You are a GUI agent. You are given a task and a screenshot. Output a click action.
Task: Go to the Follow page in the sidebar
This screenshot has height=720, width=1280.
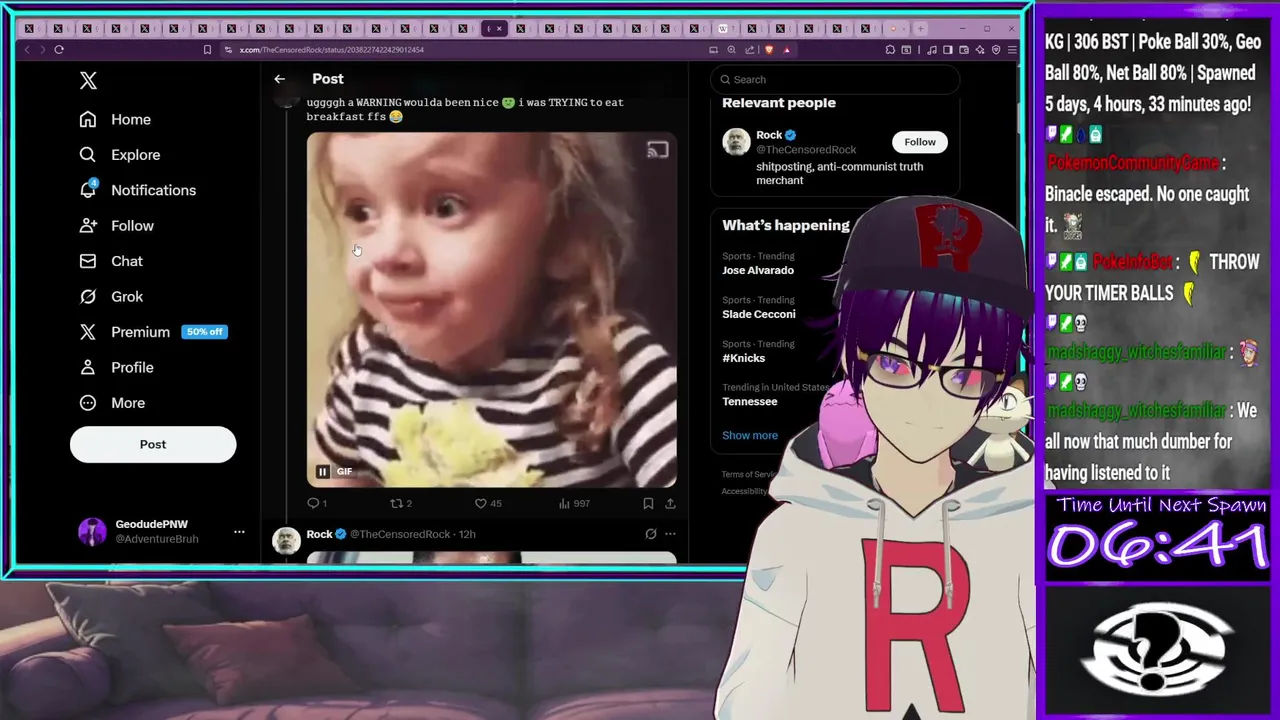(x=116, y=226)
